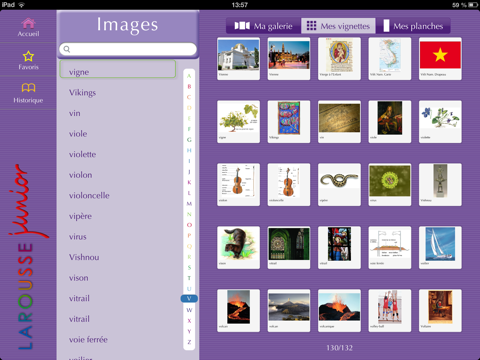The width and height of the screenshot is (480, 360).
Task: Open the volley-ball players thumbnail
Action: (x=390, y=311)
